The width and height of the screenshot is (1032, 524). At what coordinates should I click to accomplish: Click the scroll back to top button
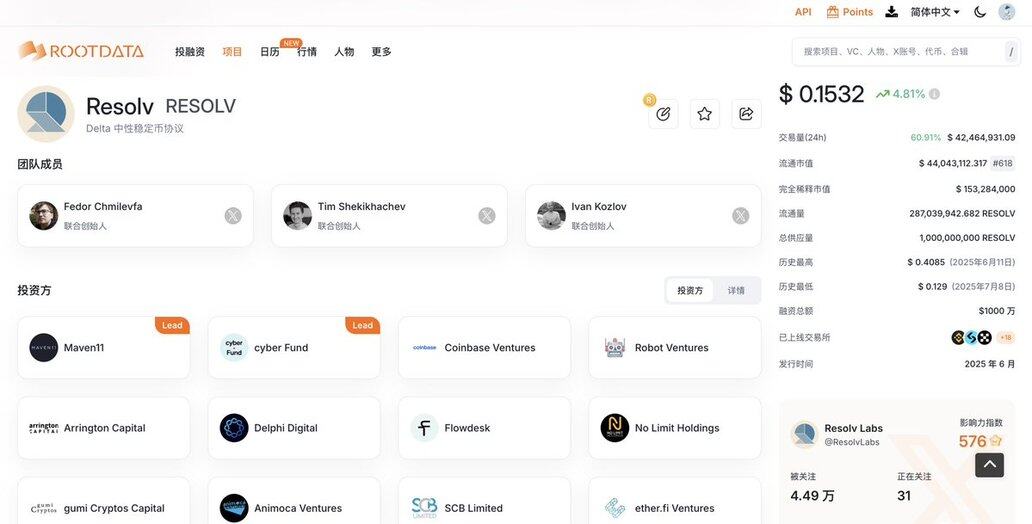click(x=989, y=465)
